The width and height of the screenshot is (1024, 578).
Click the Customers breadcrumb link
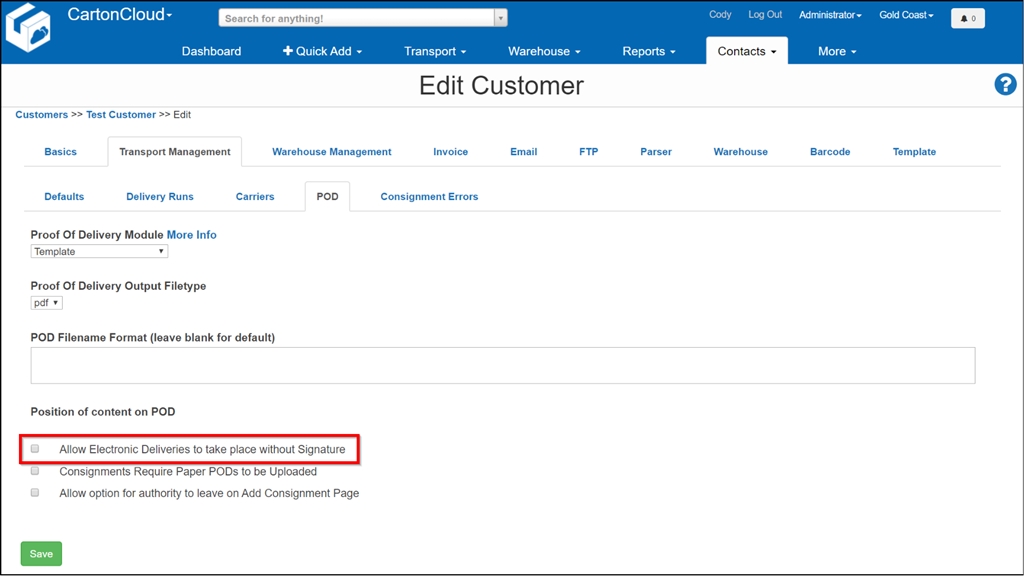(x=42, y=114)
